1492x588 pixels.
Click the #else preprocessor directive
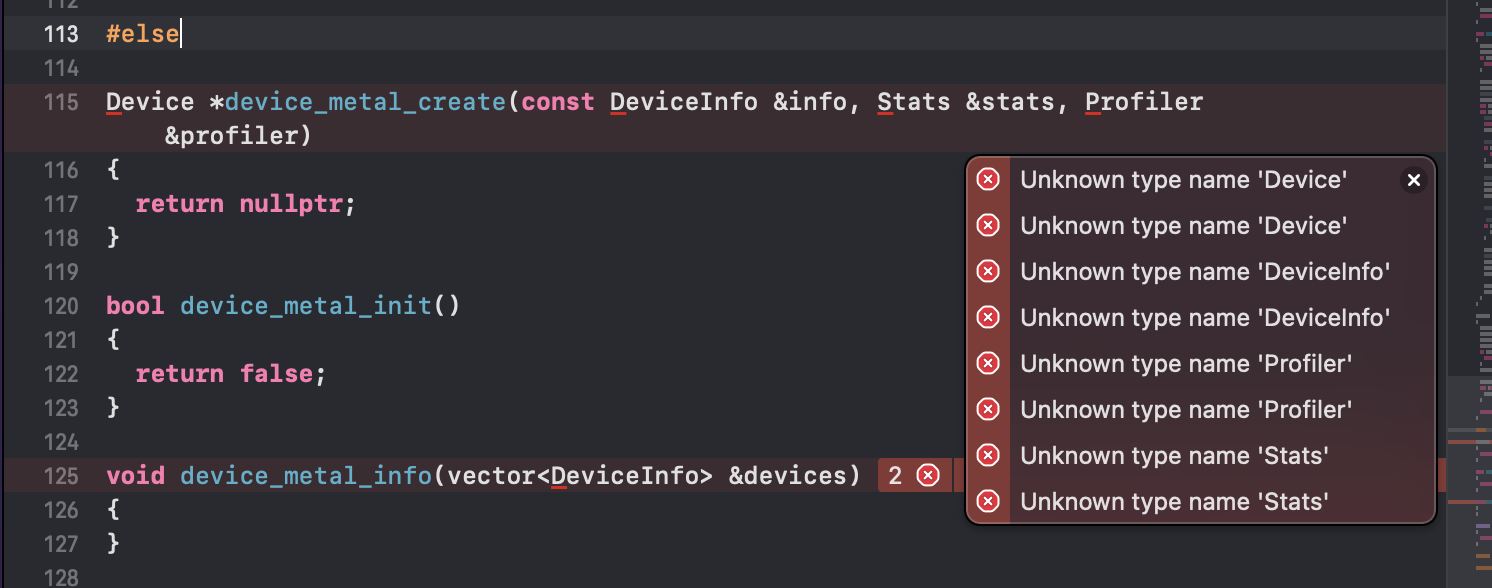[143, 34]
